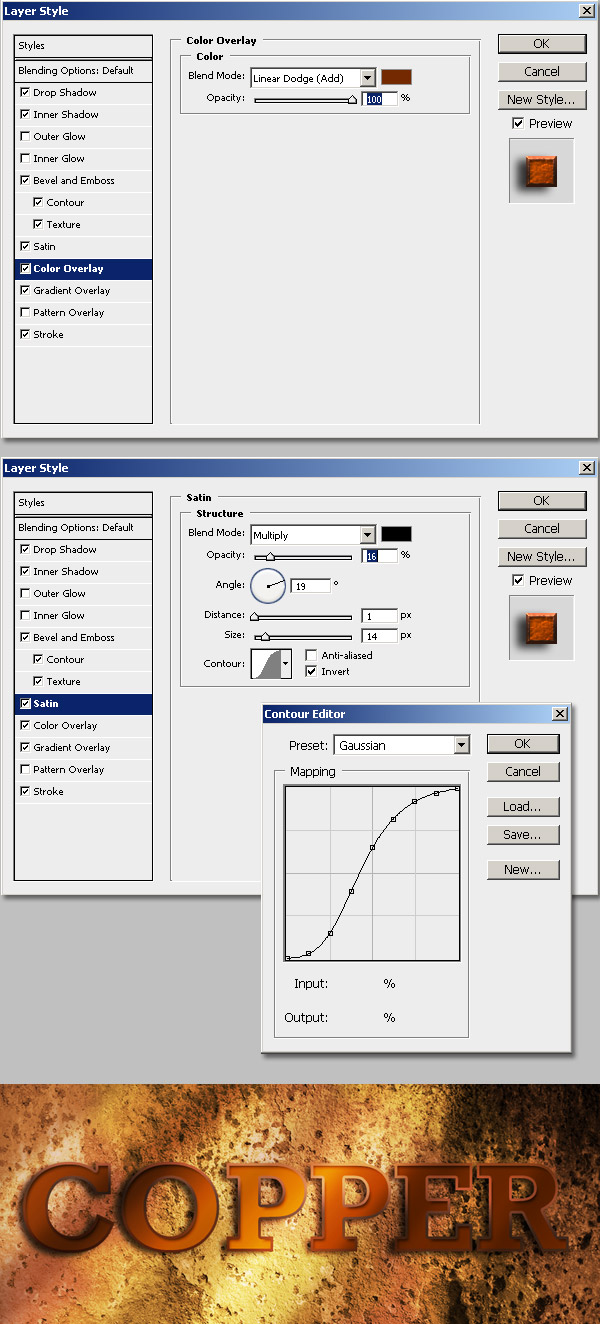Click the Color Overlay opacity value field
The image size is (600, 1324).
[380, 99]
